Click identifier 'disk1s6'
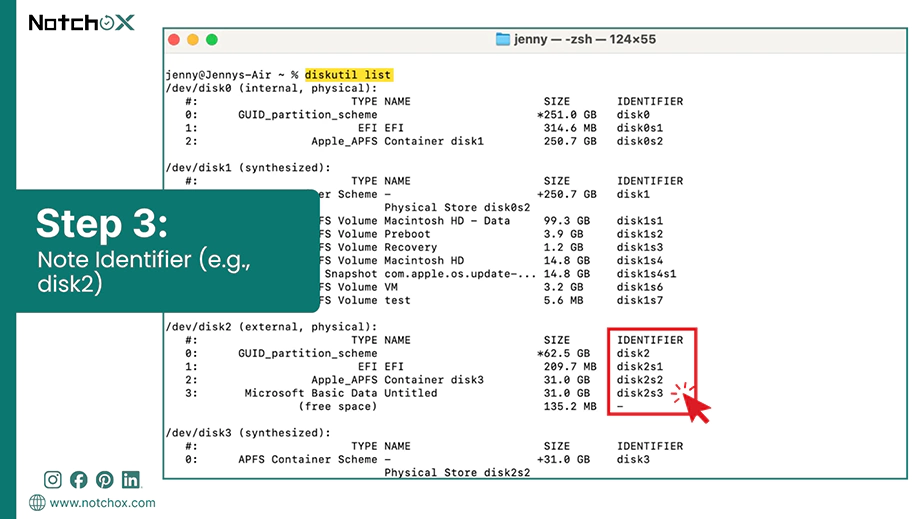The width and height of the screenshot is (922, 519). [640, 287]
